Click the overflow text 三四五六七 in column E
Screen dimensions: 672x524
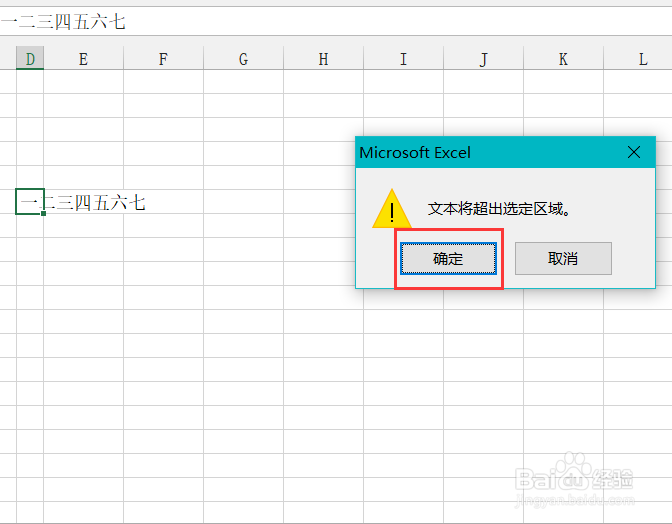point(102,203)
